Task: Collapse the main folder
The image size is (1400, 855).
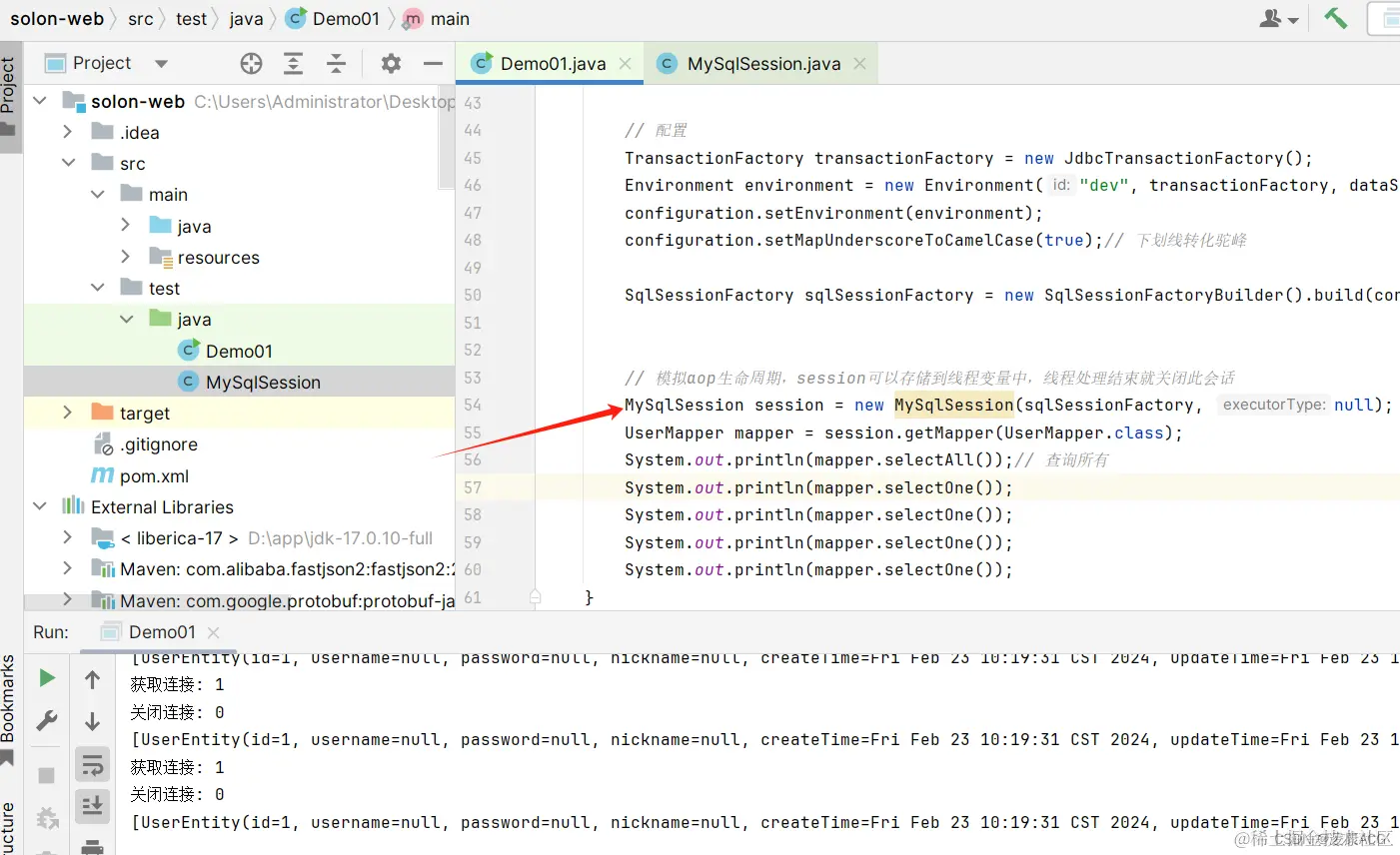Action: coord(97,194)
